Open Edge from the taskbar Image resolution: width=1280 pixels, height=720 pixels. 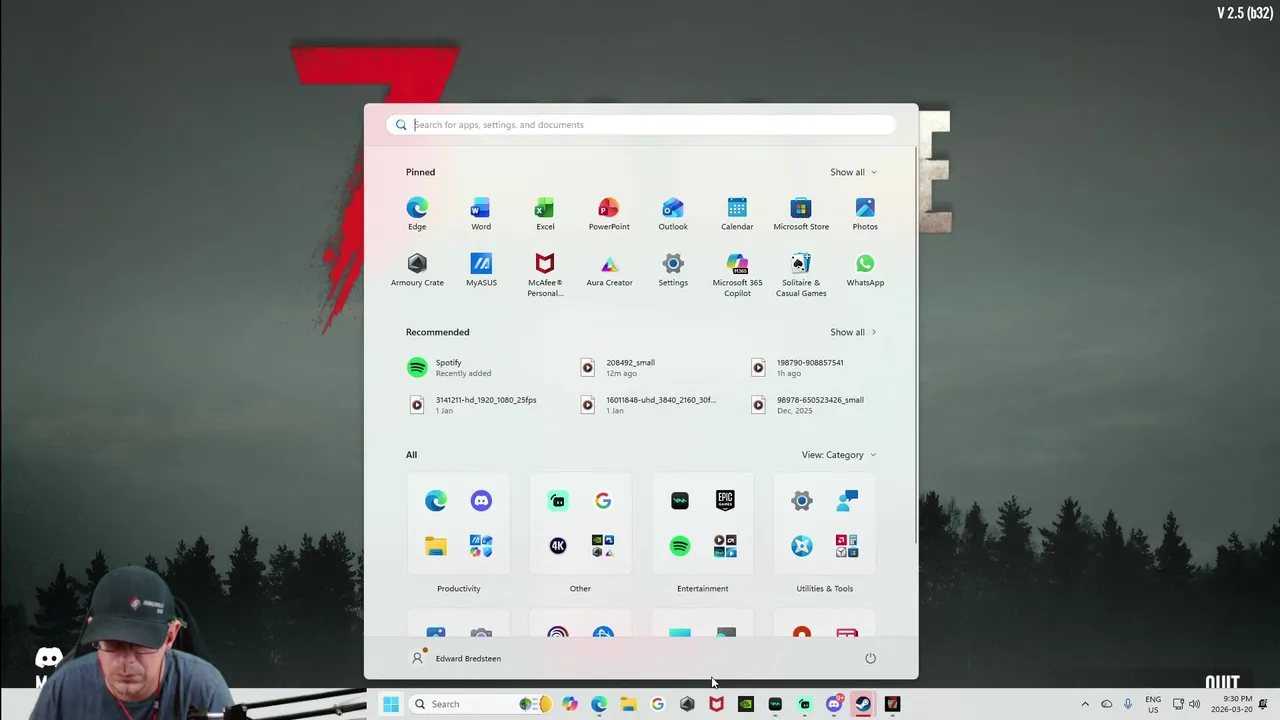(599, 704)
